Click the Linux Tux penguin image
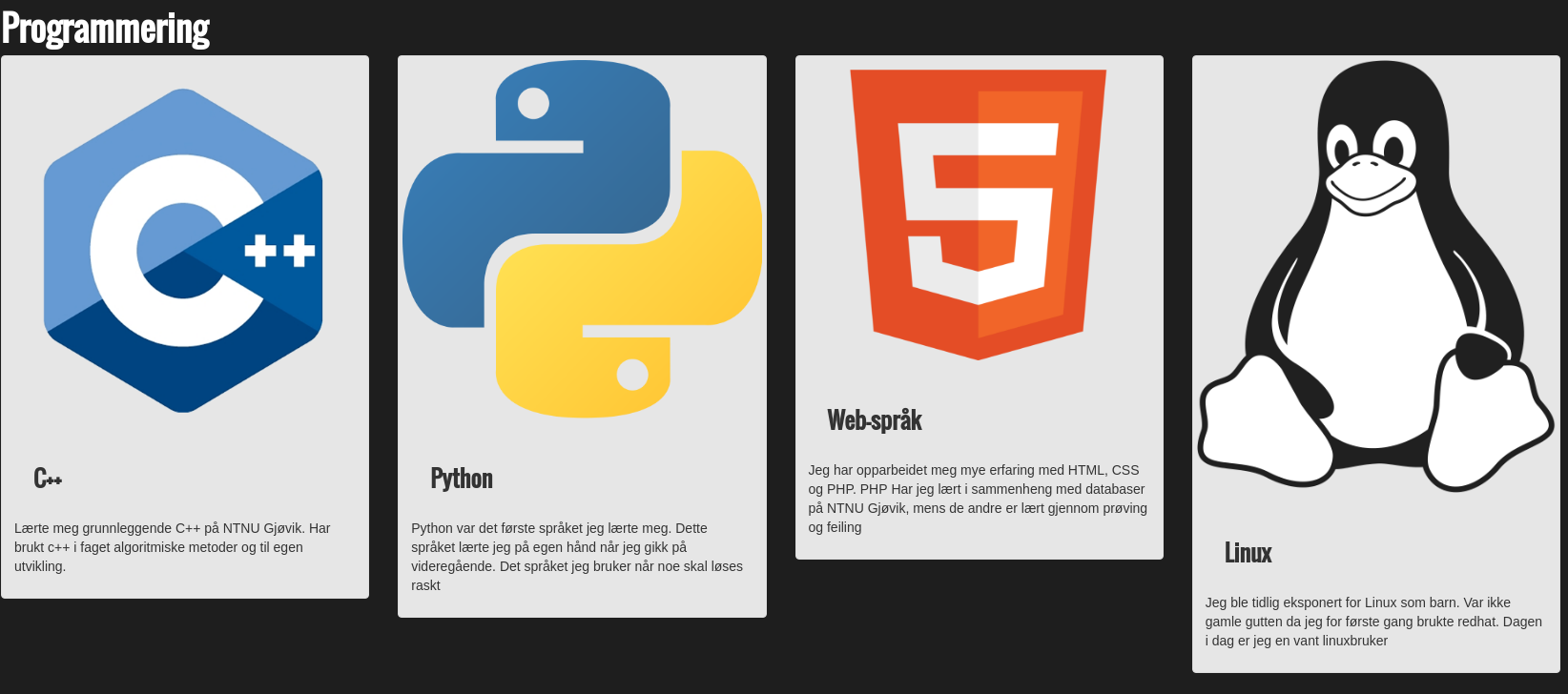The width and height of the screenshot is (1568, 694). tap(1375, 276)
